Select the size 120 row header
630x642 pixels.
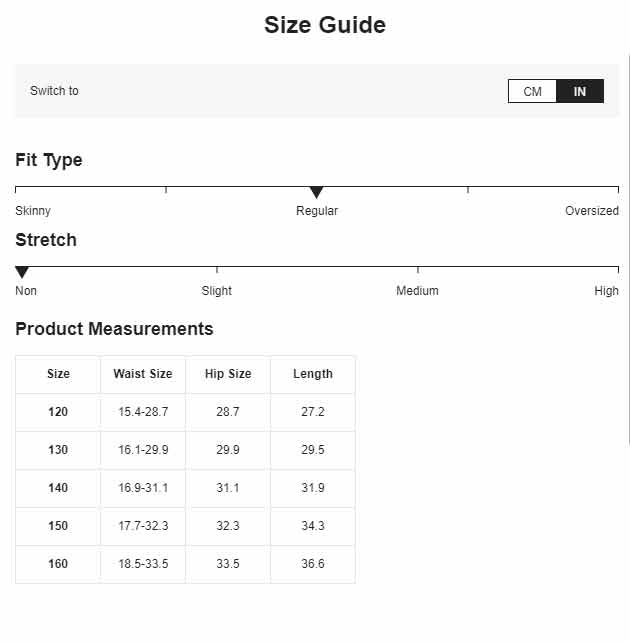tap(58, 412)
